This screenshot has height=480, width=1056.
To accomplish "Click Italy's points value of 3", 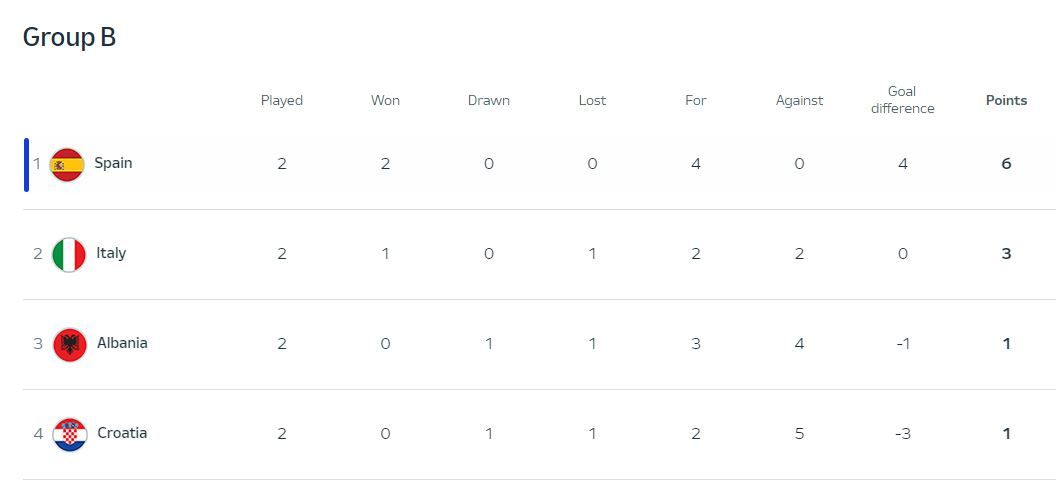I will (1006, 254).
